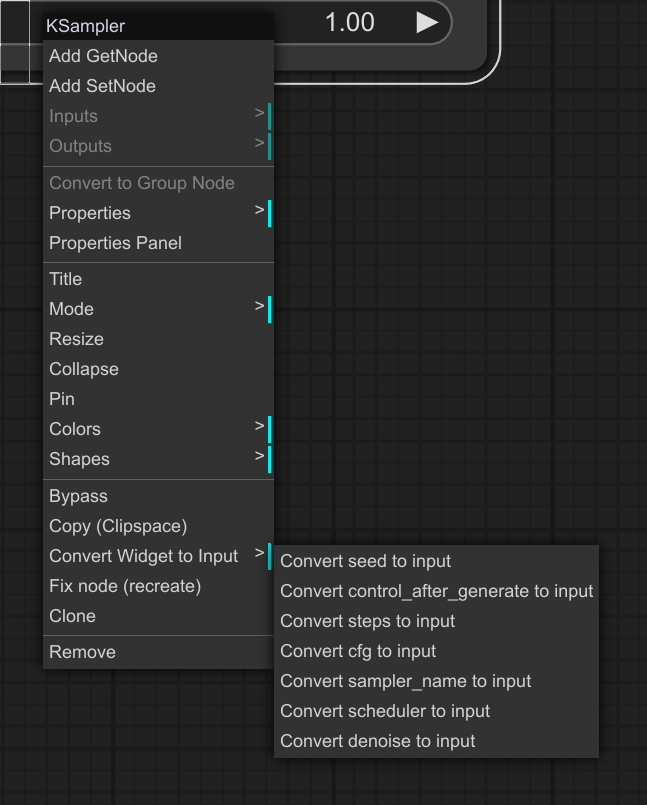The image size is (647, 805).
Task: Clone the KSampler node
Action: [70, 616]
